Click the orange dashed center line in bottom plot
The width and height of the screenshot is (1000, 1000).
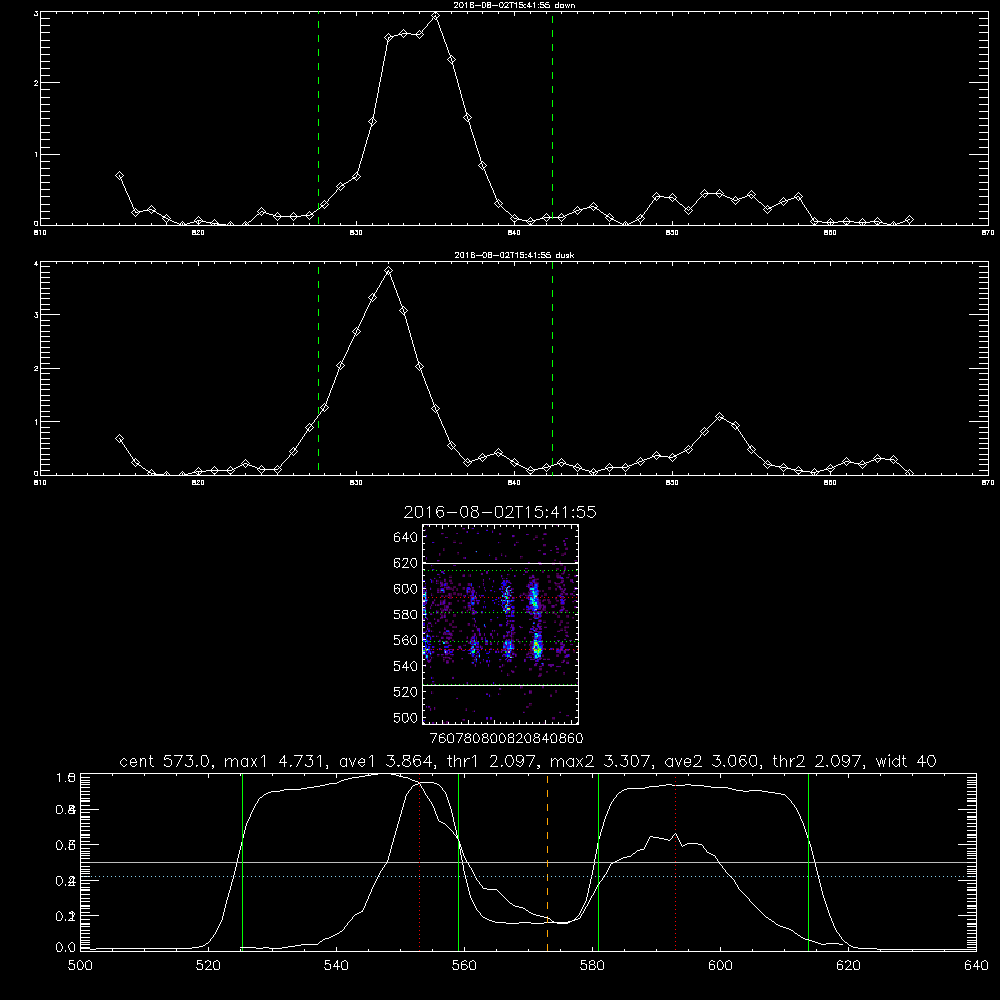[547, 861]
